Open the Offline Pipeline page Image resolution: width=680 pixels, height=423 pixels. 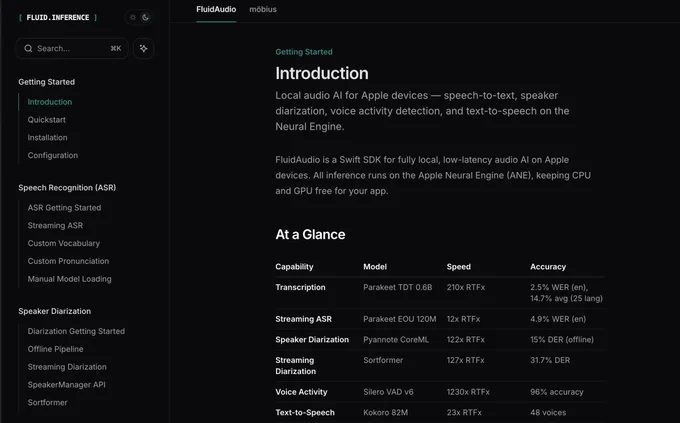point(56,349)
